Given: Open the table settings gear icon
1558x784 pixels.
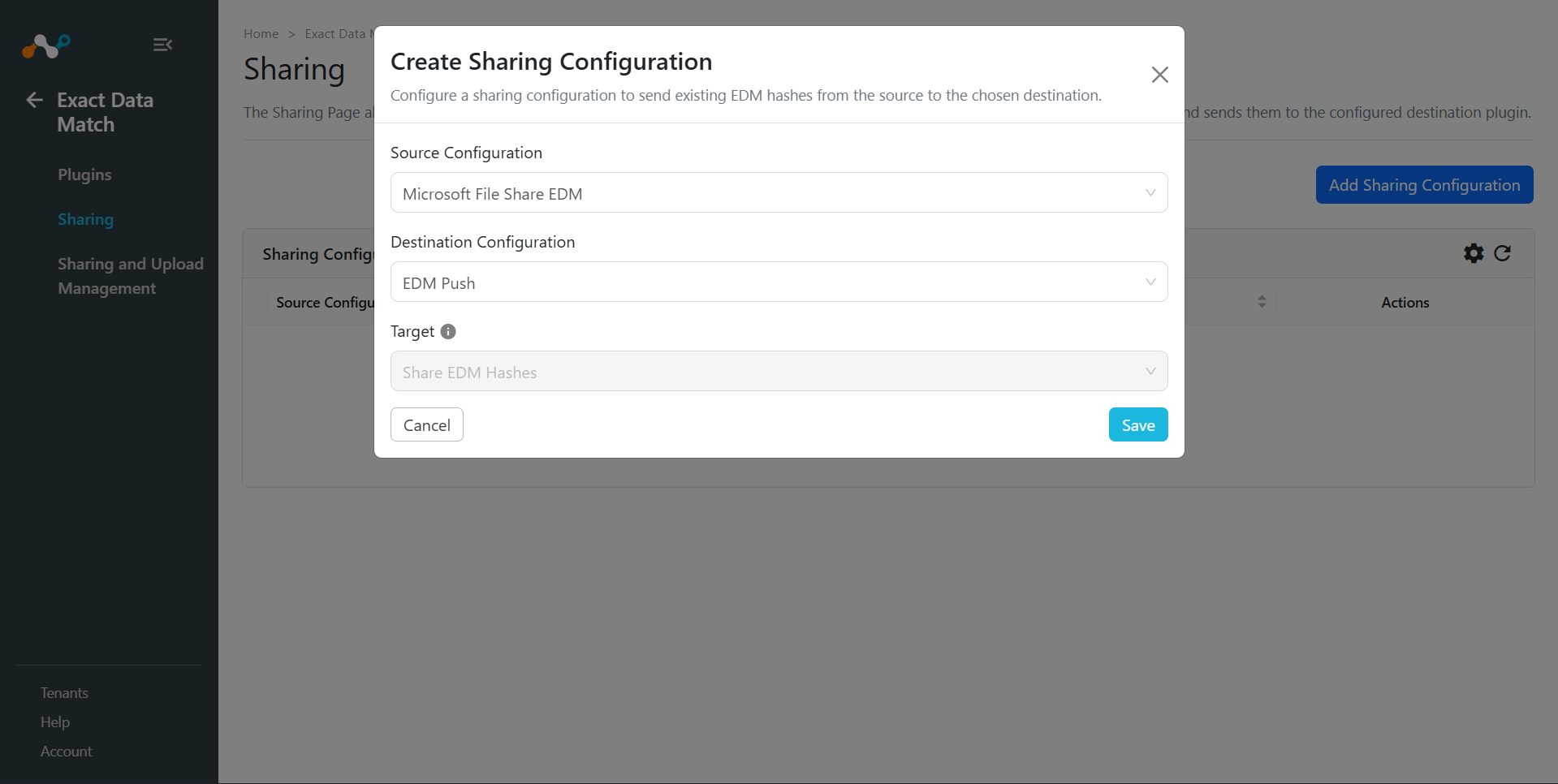Looking at the screenshot, I should 1474,253.
